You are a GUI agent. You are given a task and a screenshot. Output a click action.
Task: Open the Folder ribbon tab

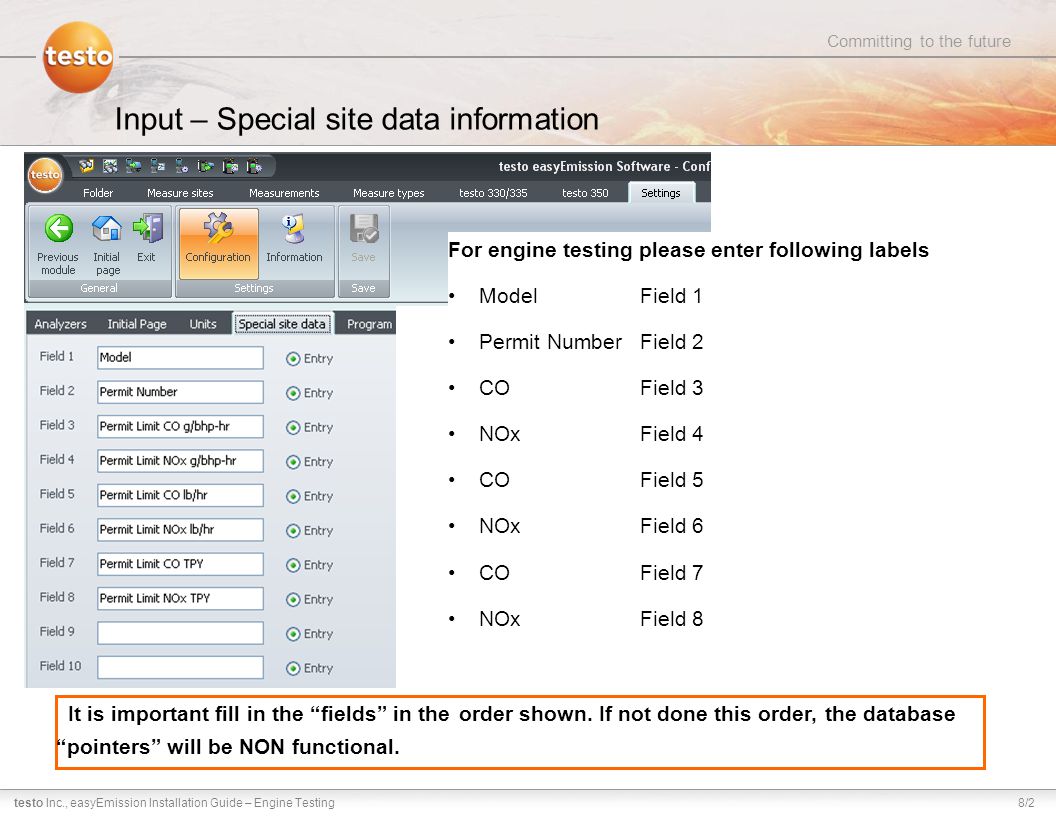pos(98,193)
